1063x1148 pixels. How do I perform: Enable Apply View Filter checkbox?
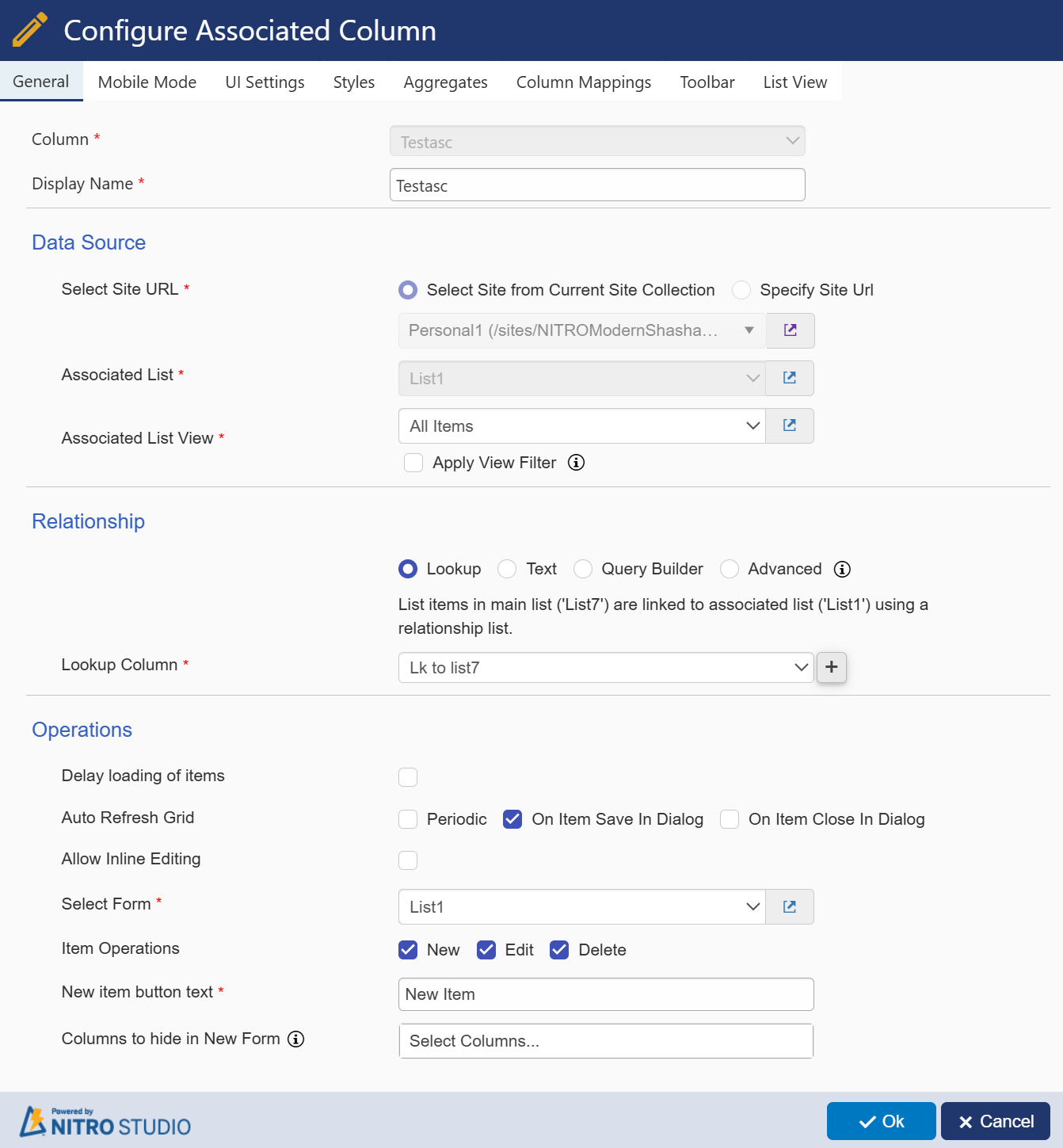coord(413,463)
